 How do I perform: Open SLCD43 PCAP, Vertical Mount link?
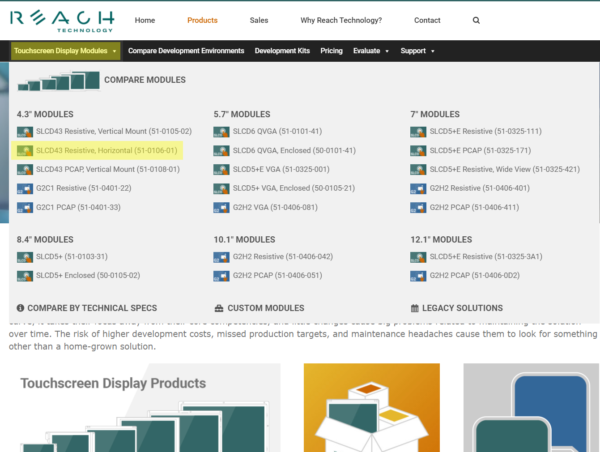(108, 170)
